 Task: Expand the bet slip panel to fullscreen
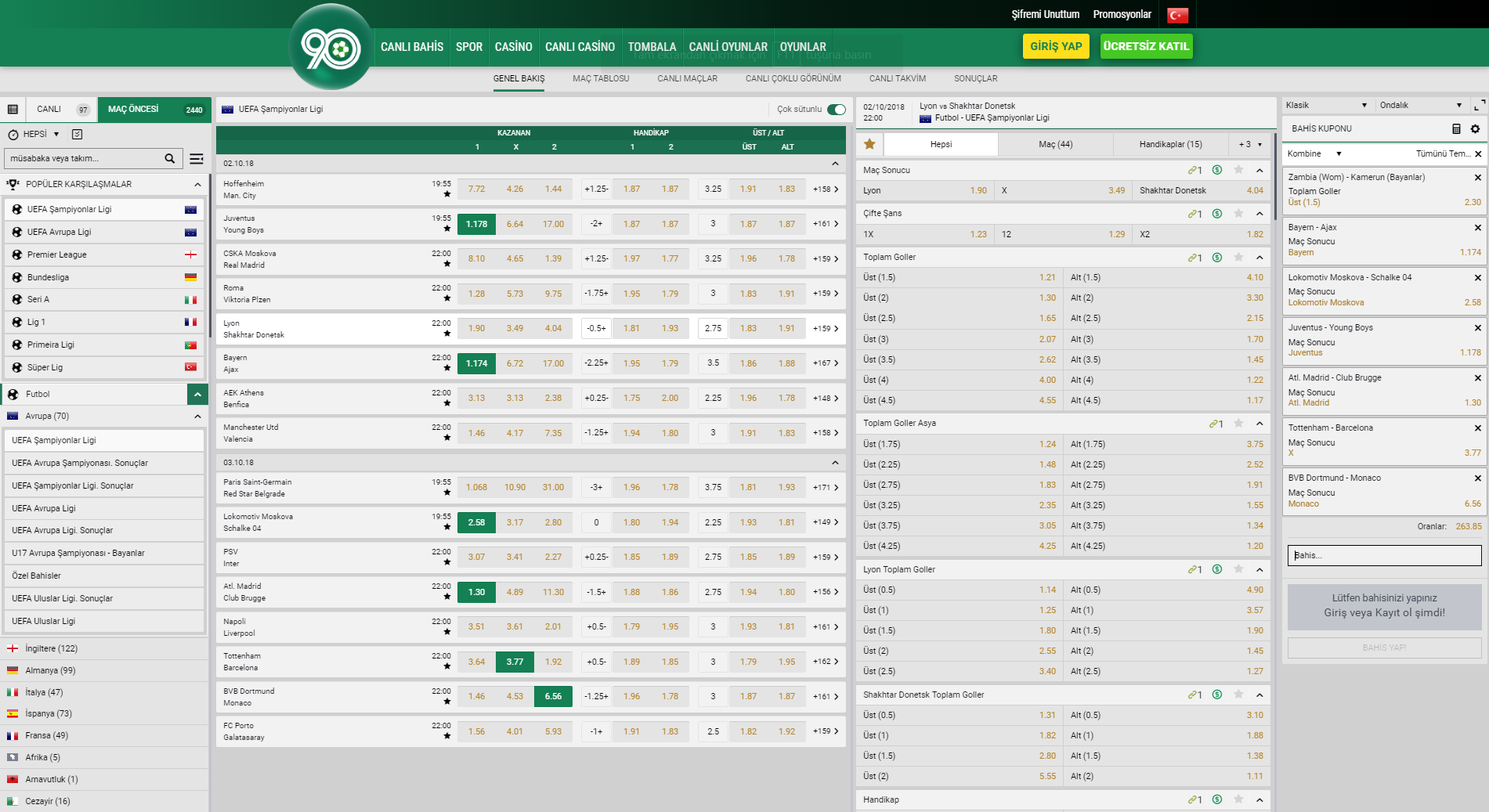(x=1479, y=106)
